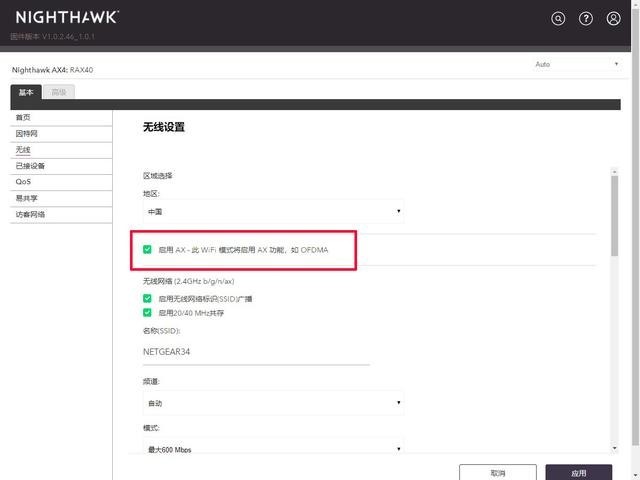Toggle the 20/40 MHz coexistence checkbox

[x=147, y=313]
